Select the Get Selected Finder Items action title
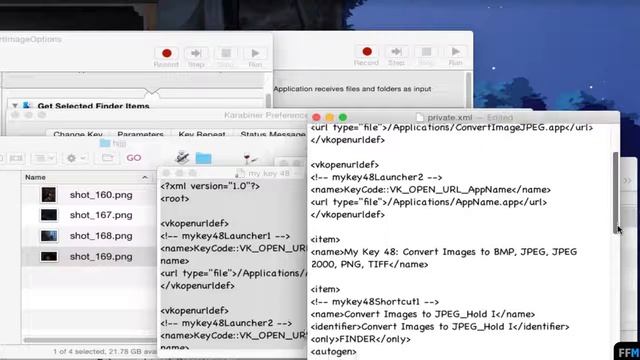The height and width of the screenshot is (360, 640). click(x=93, y=106)
